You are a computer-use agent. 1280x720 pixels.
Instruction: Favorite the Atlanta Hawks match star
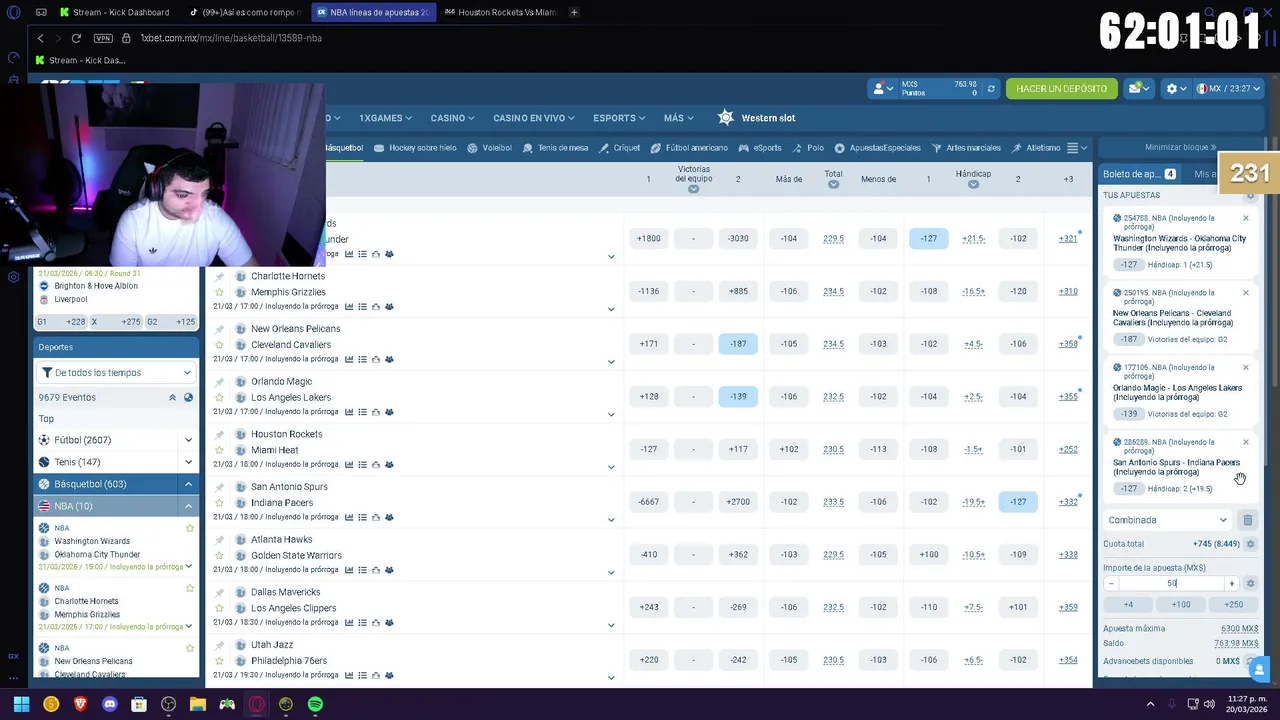coord(219,555)
